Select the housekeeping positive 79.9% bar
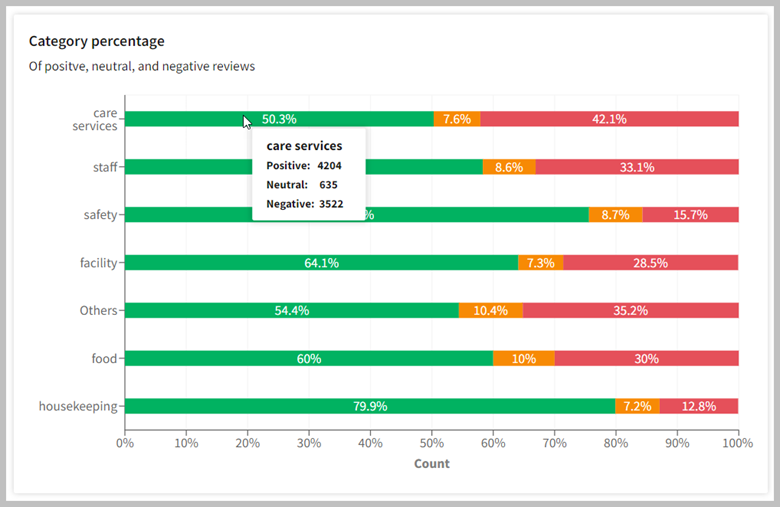The width and height of the screenshot is (780, 507). [370, 406]
